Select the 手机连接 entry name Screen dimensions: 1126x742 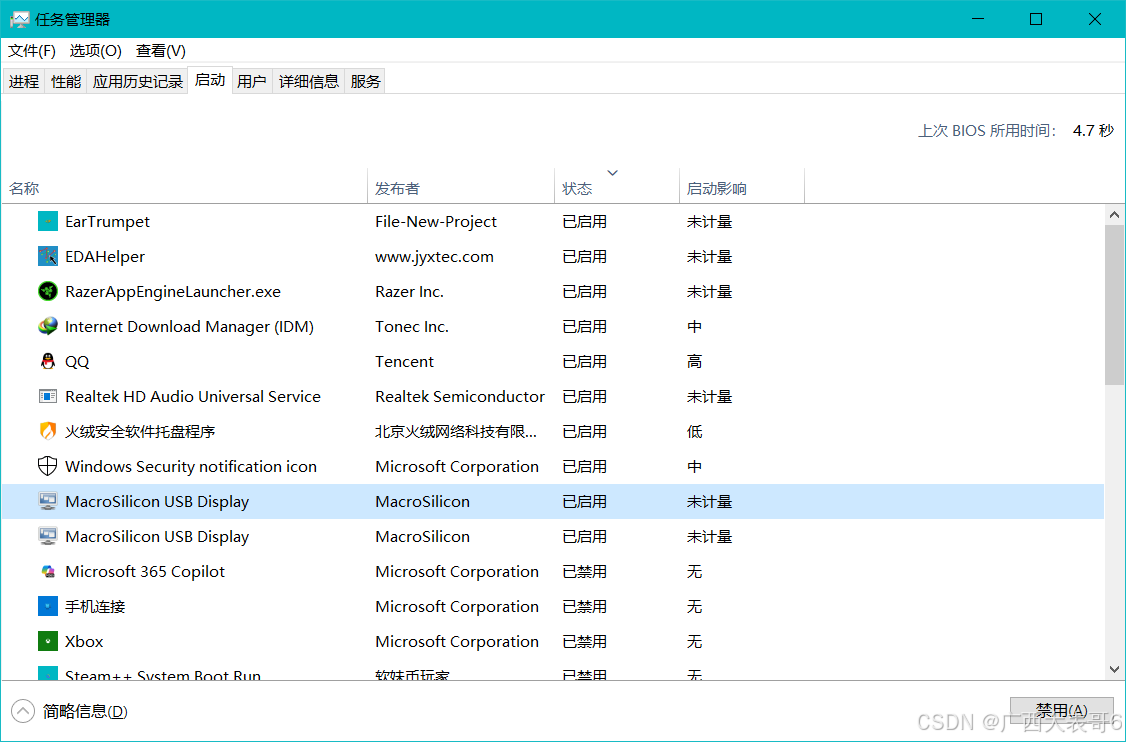[x=95, y=607]
